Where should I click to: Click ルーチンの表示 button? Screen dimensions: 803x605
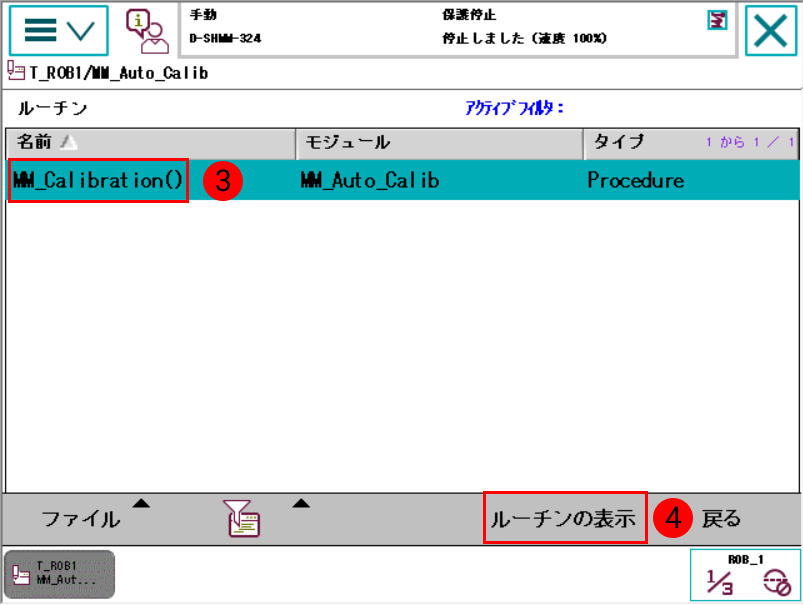click(565, 518)
